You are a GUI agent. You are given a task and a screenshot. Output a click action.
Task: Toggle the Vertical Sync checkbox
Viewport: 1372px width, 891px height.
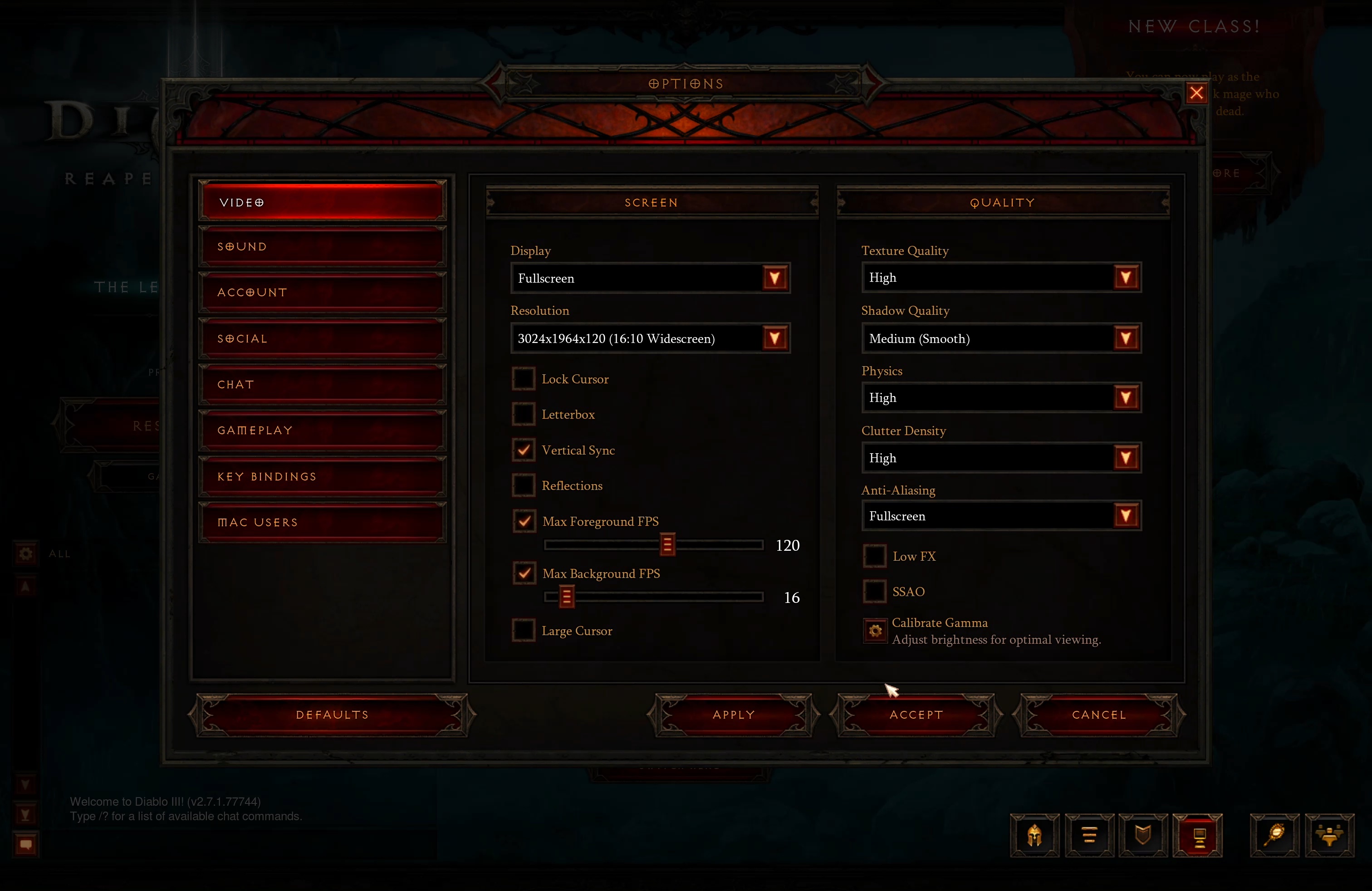pos(524,450)
